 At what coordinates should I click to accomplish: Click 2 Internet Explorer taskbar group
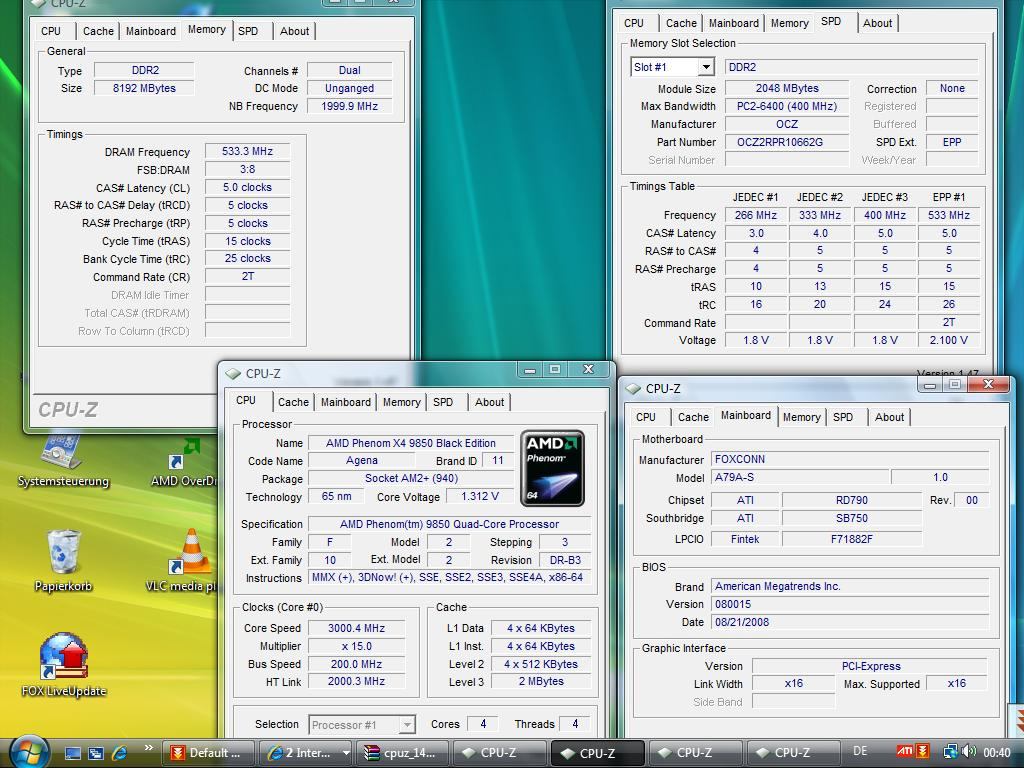(x=299, y=753)
